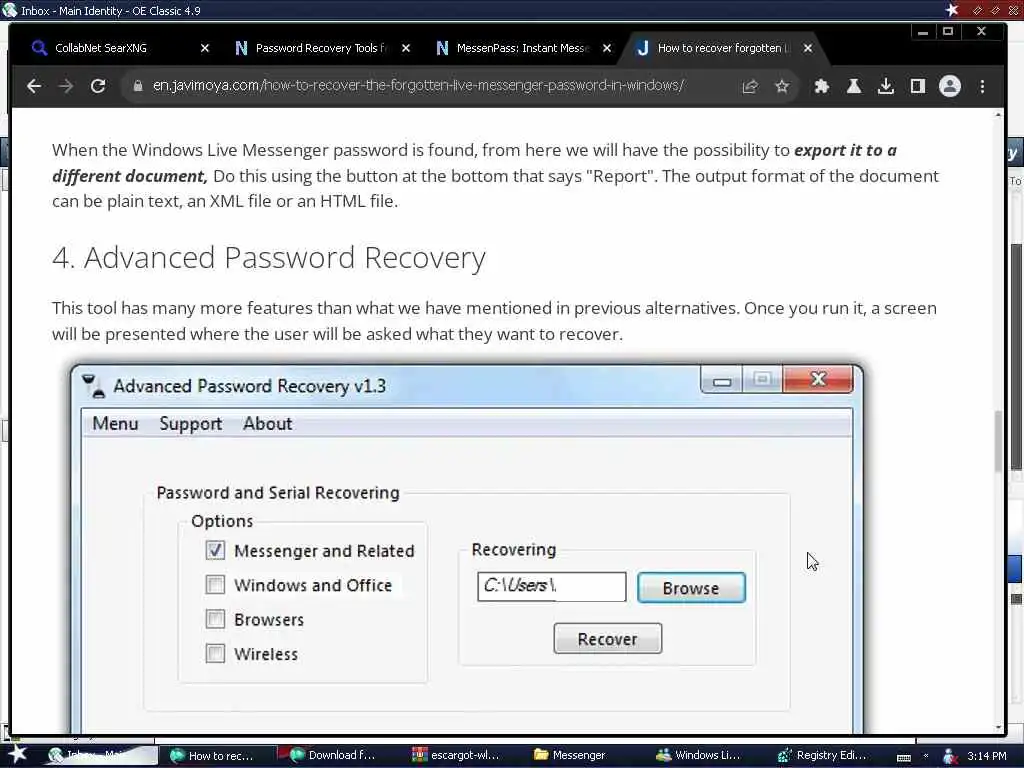This screenshot has width=1024, height=768.
Task: Tick the Wireless checkbox
Action: [x=215, y=653]
